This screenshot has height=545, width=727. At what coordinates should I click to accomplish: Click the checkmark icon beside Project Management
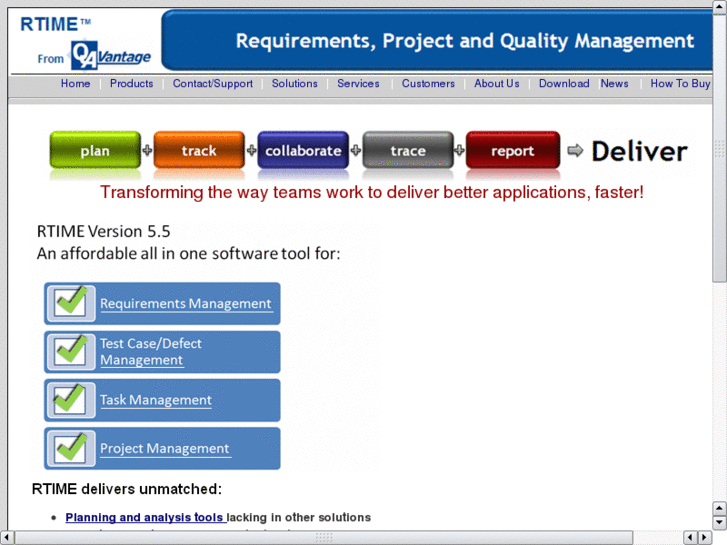[70, 448]
